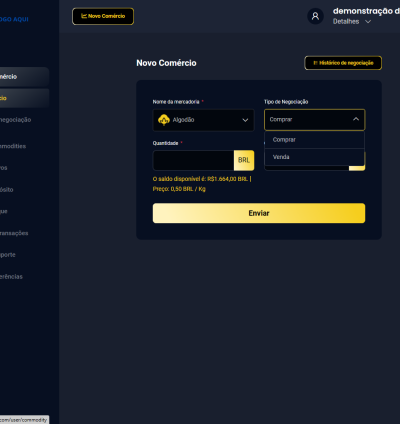The width and height of the screenshot is (400, 424).
Task: Click the Preço 0,50 BRL / Kg text
Action: [179, 189]
